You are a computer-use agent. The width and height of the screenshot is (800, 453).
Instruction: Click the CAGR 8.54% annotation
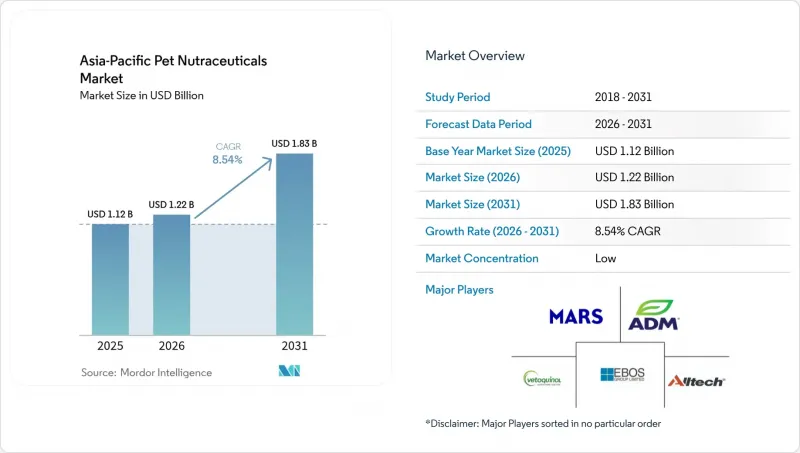point(228,154)
